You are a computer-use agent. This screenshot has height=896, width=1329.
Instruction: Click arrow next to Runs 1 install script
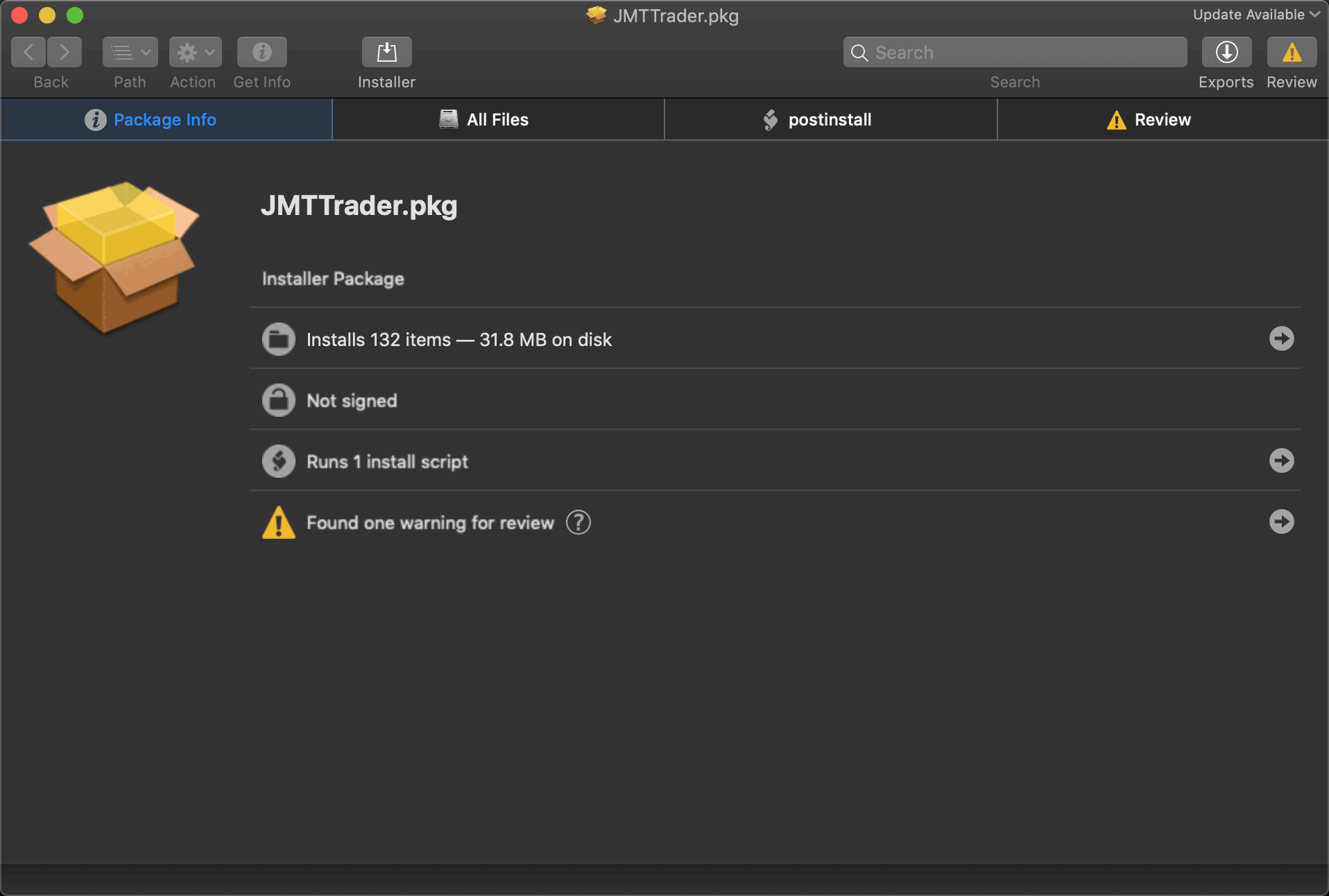pyautogui.click(x=1281, y=460)
